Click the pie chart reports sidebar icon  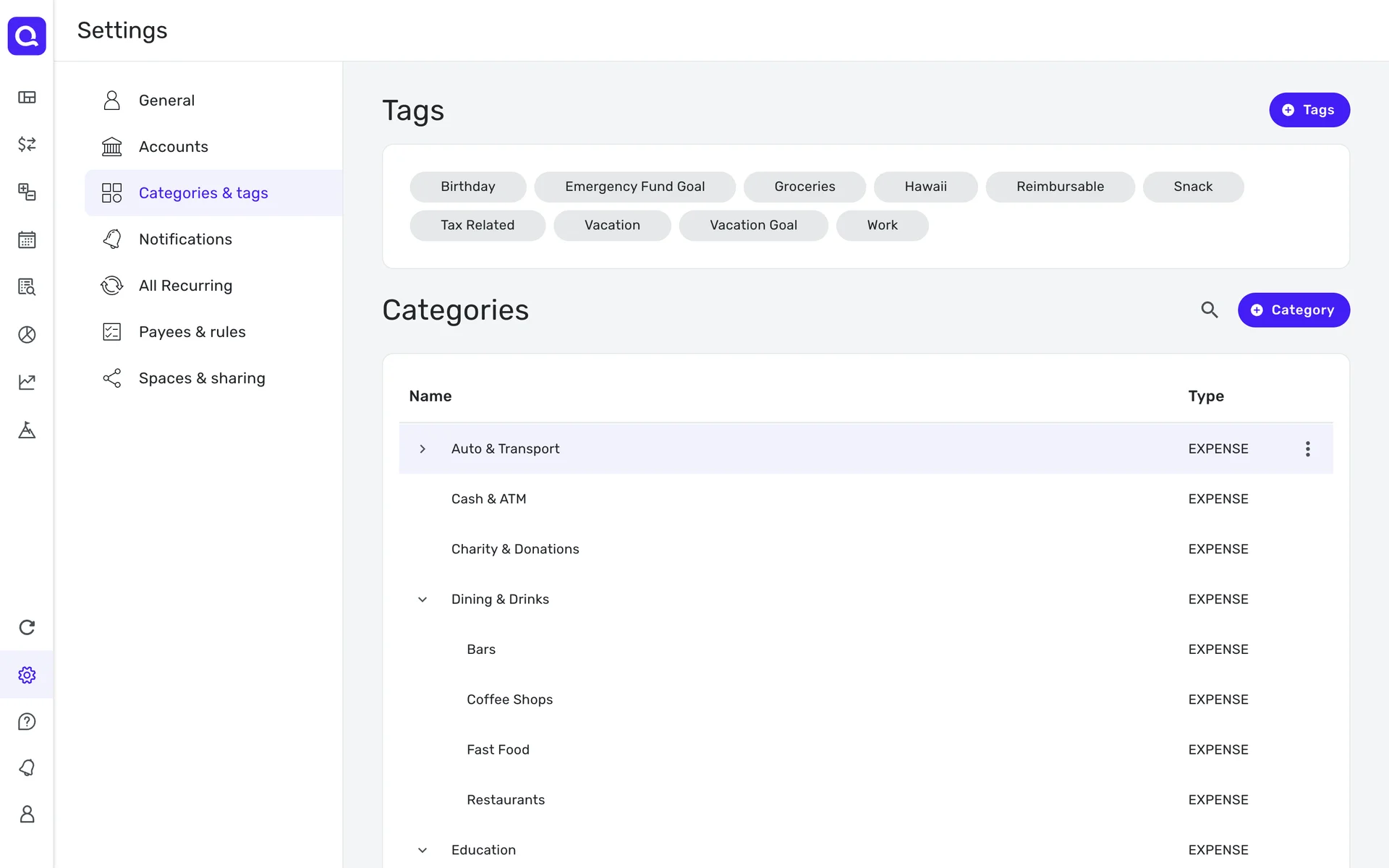click(27, 334)
